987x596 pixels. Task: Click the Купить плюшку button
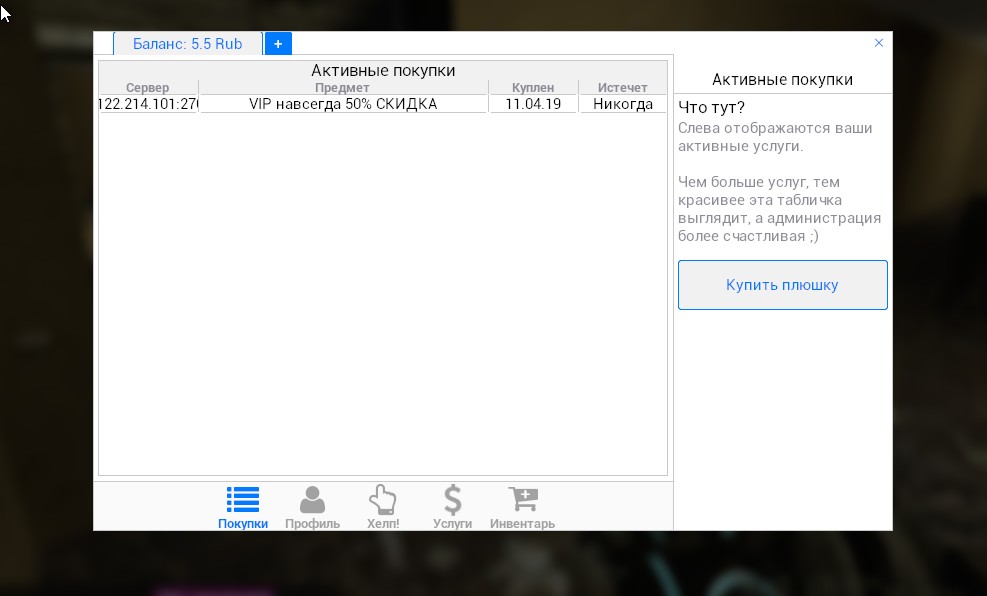[x=782, y=285]
